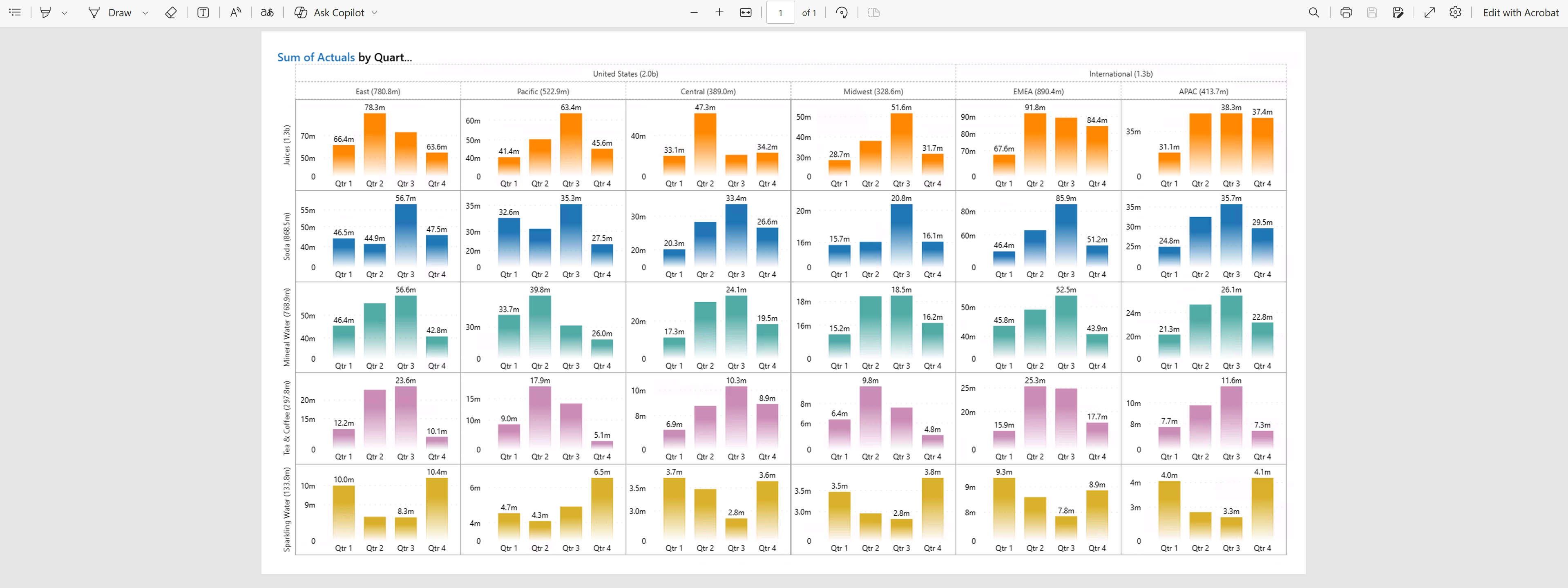Image resolution: width=1568 pixels, height=588 pixels.
Task: Click the page number input field
Action: tap(780, 12)
